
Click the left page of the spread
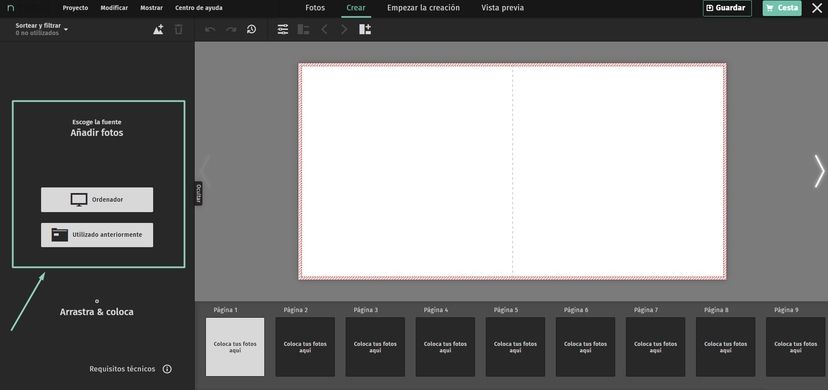point(406,171)
